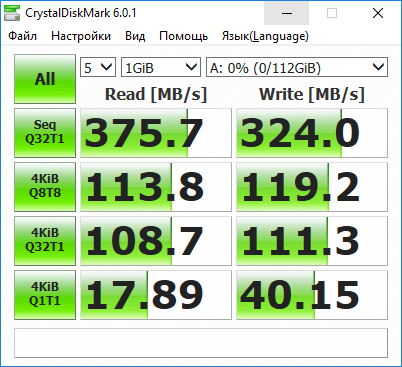Open the 1GiB test size dropdown

161,67
